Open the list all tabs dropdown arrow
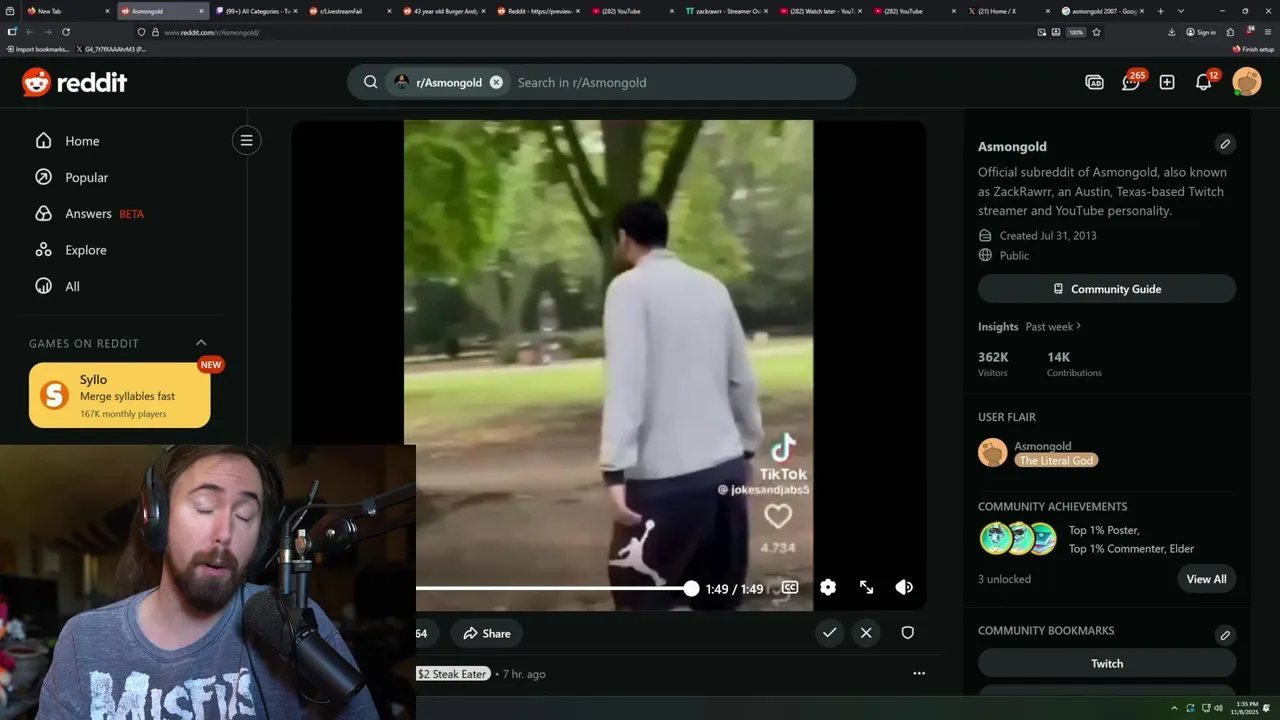 pos(1181,11)
